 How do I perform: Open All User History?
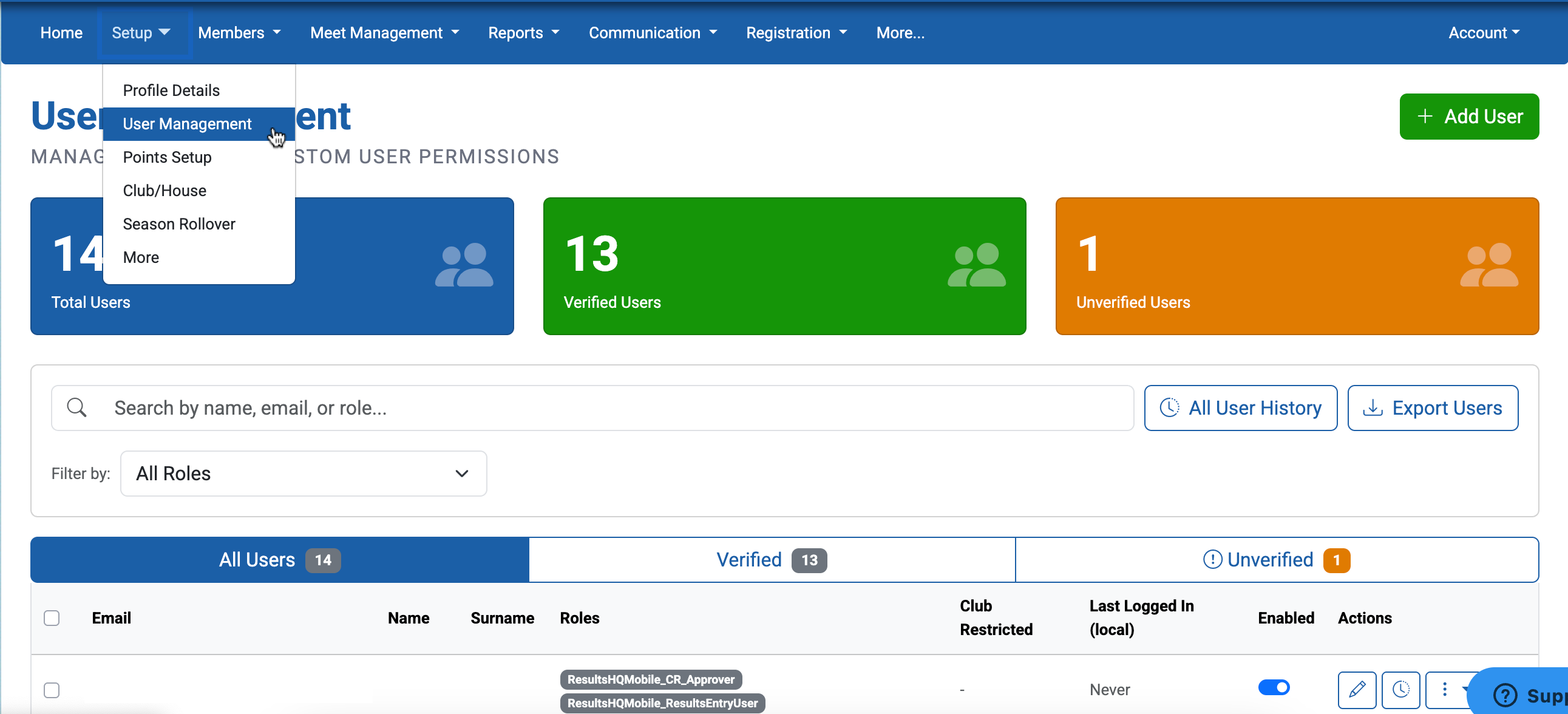1240,407
